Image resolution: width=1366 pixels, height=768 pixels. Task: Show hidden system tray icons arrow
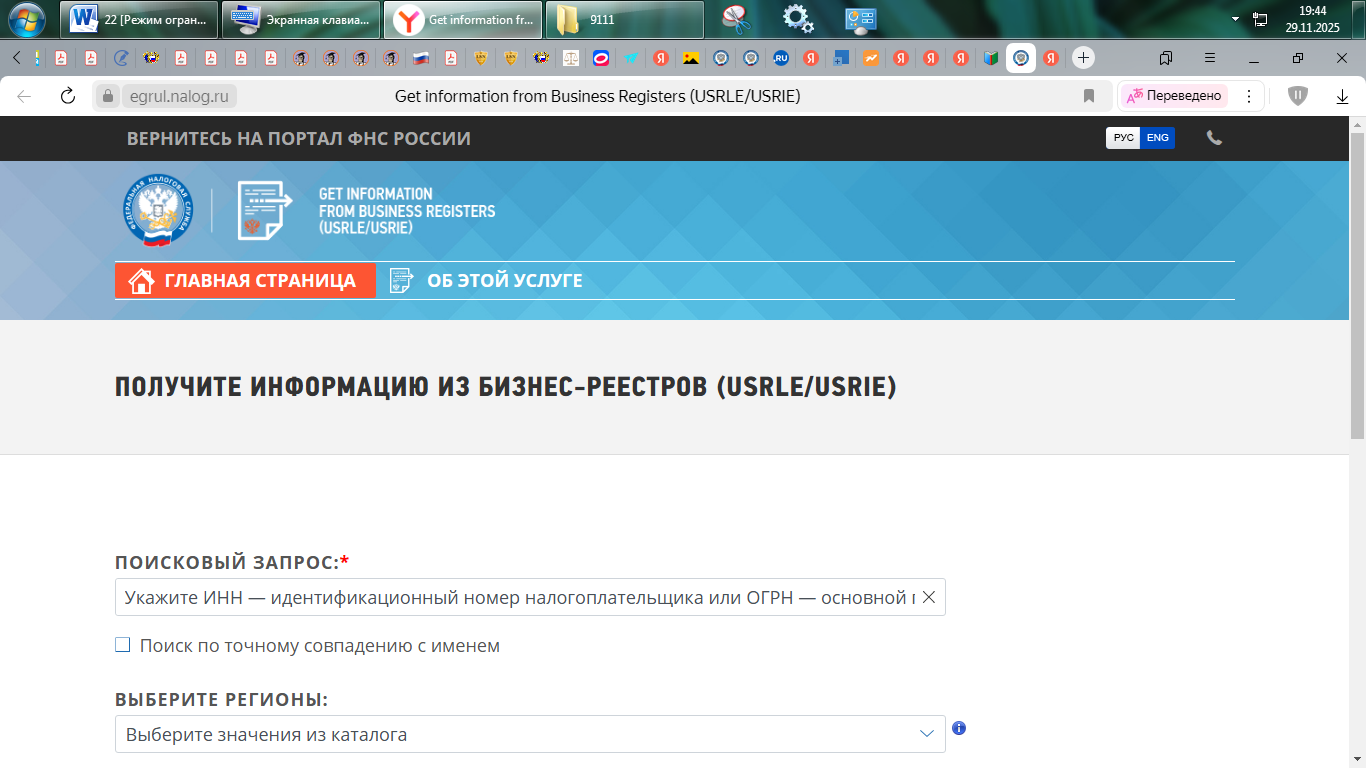pyautogui.click(x=1235, y=19)
